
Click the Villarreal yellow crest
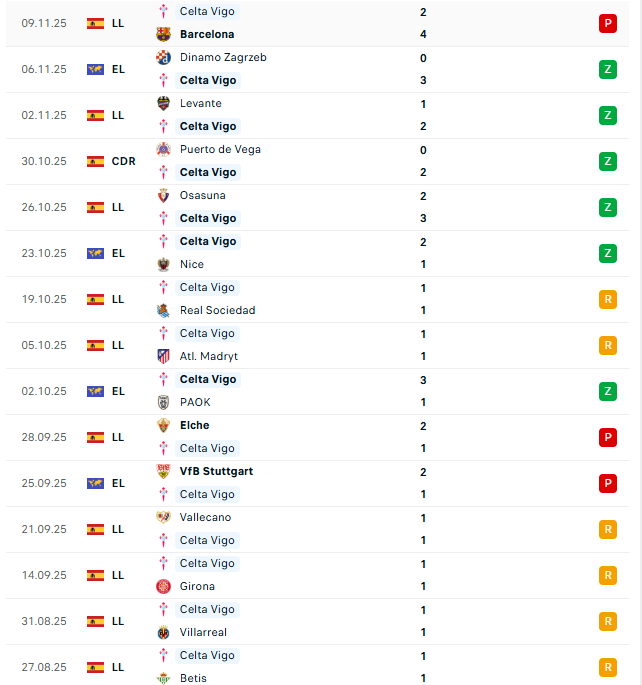click(164, 632)
